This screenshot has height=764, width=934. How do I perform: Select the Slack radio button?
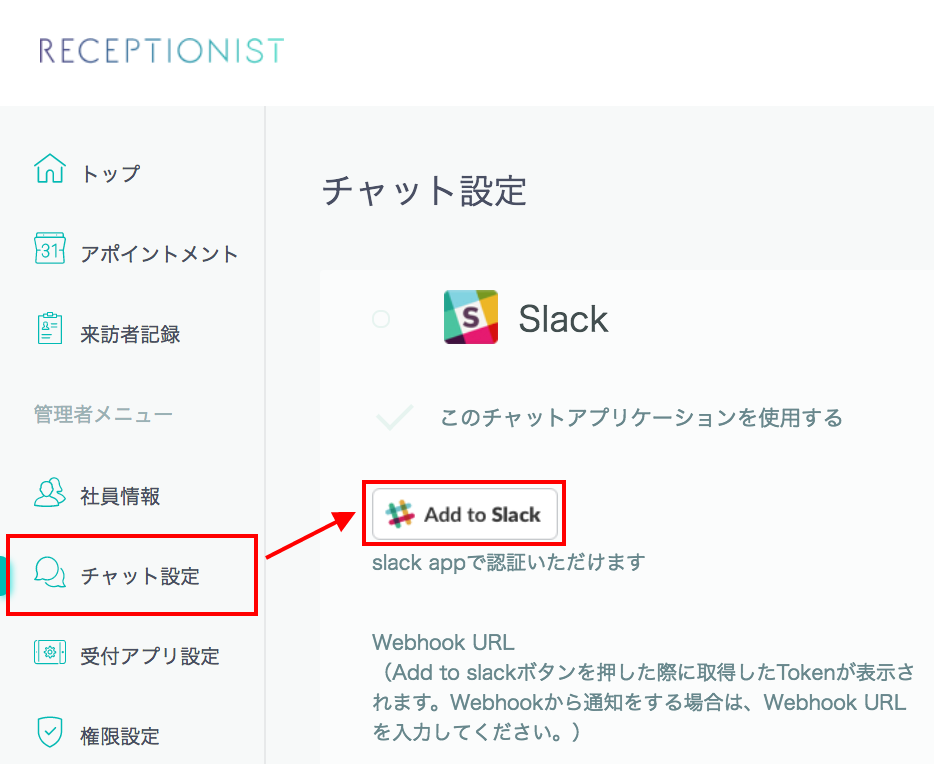[x=381, y=319]
